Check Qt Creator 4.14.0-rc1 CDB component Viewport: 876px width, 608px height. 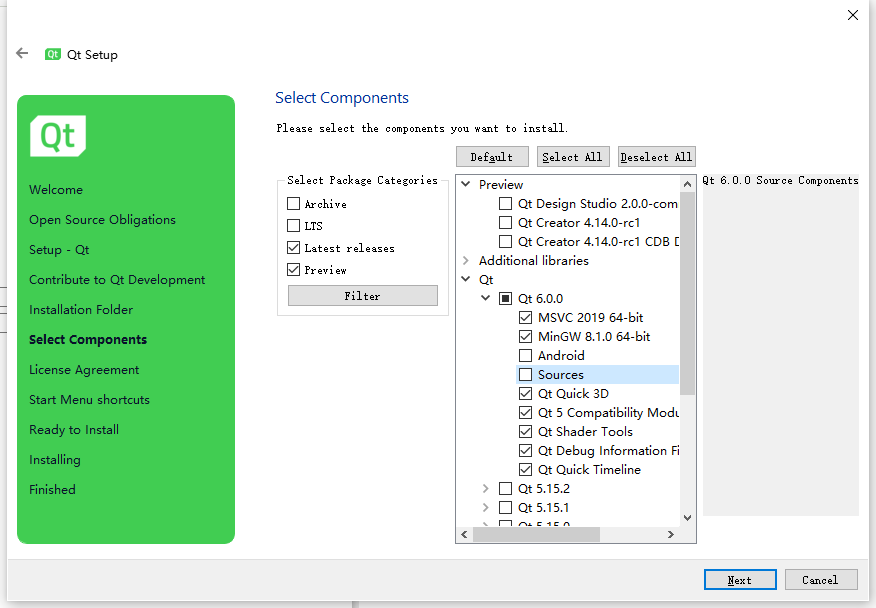pyautogui.click(x=505, y=241)
